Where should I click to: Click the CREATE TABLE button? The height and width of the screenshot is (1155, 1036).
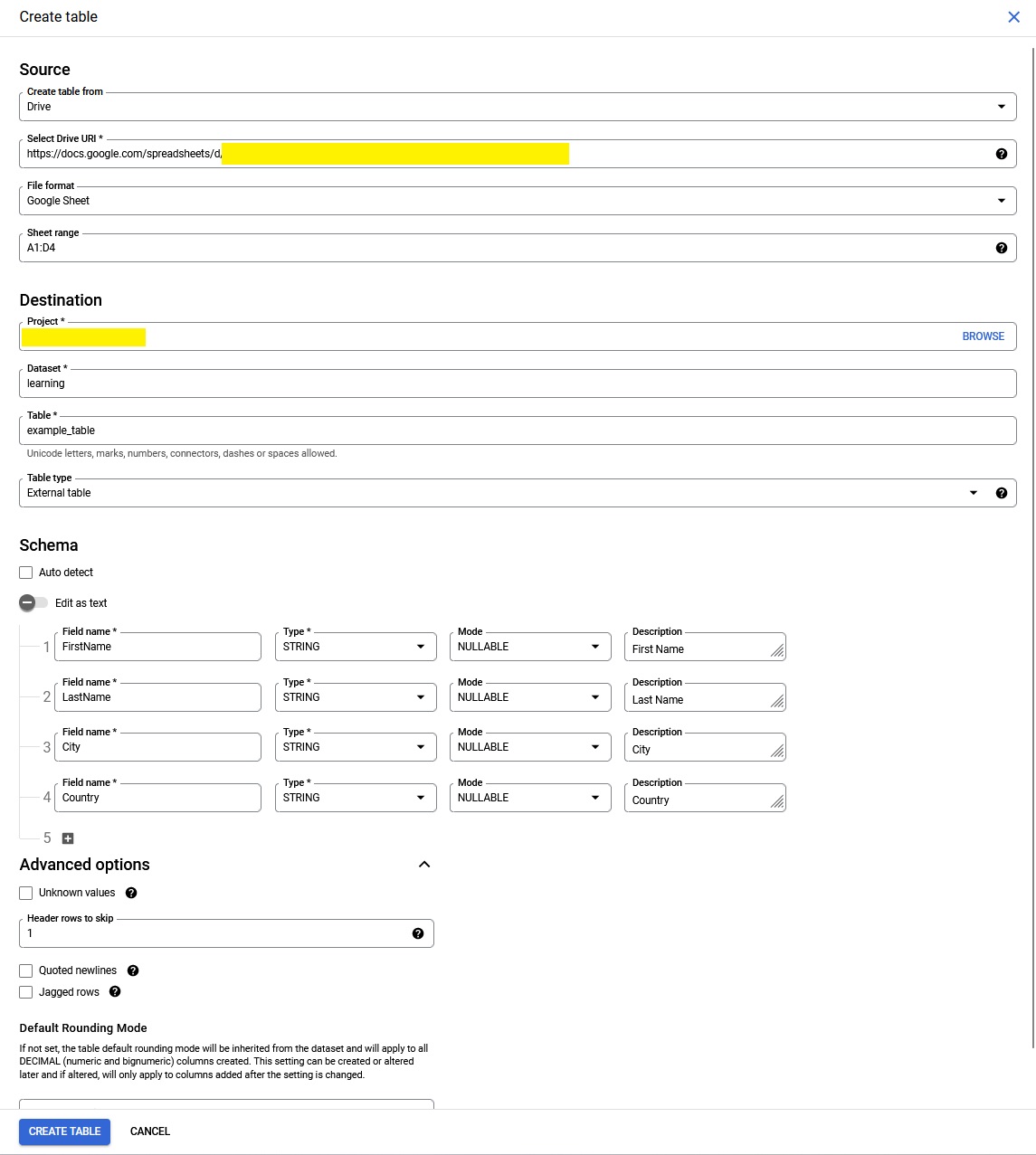click(65, 1131)
